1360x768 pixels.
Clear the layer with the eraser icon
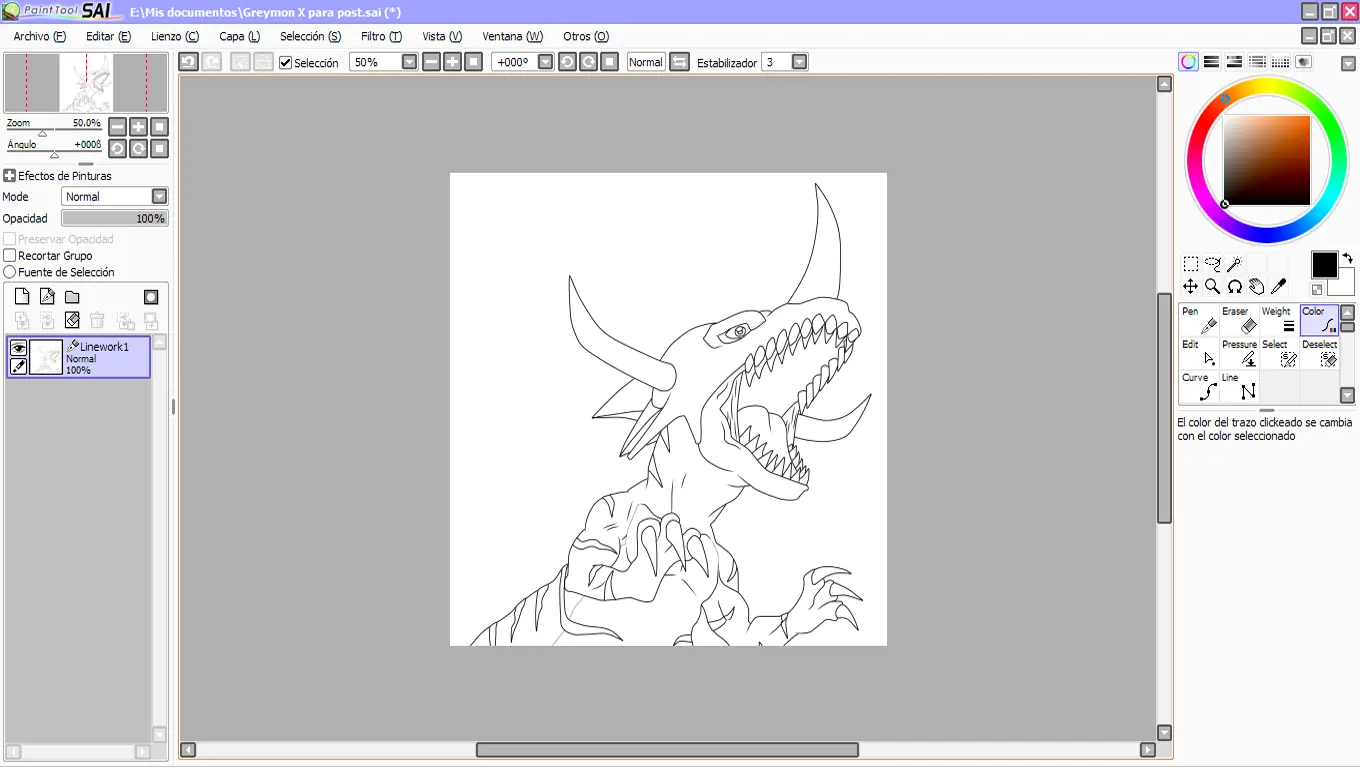click(x=72, y=320)
